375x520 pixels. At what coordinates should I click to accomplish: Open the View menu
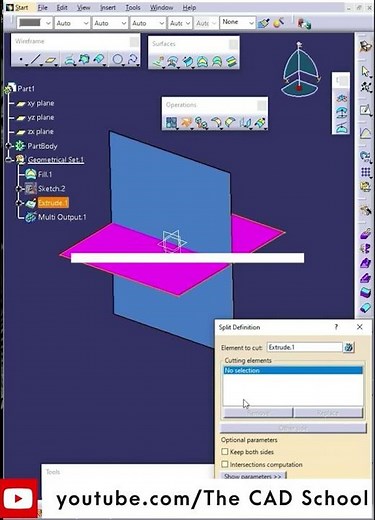(83, 7)
